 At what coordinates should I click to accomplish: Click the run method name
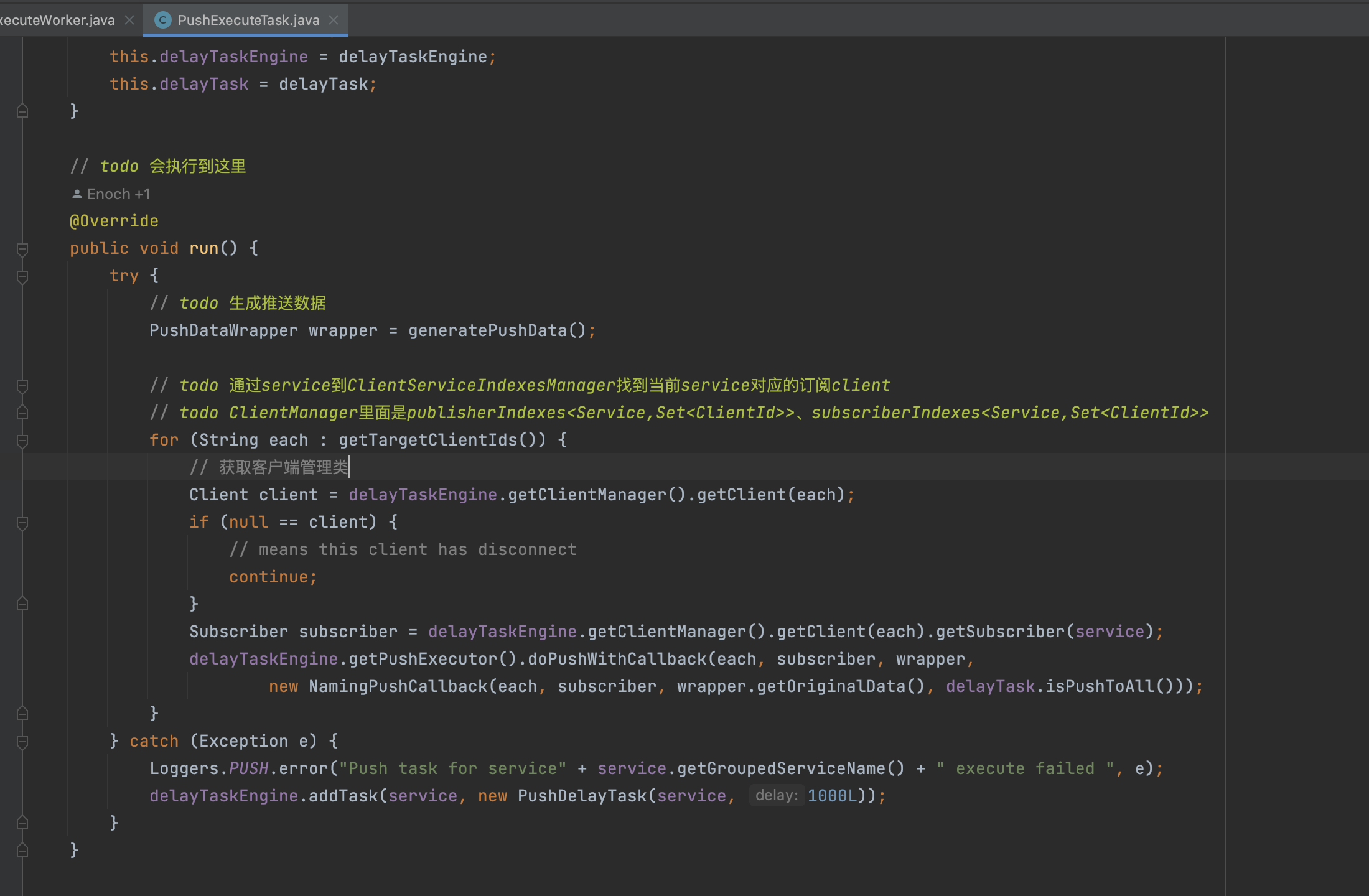coord(203,248)
